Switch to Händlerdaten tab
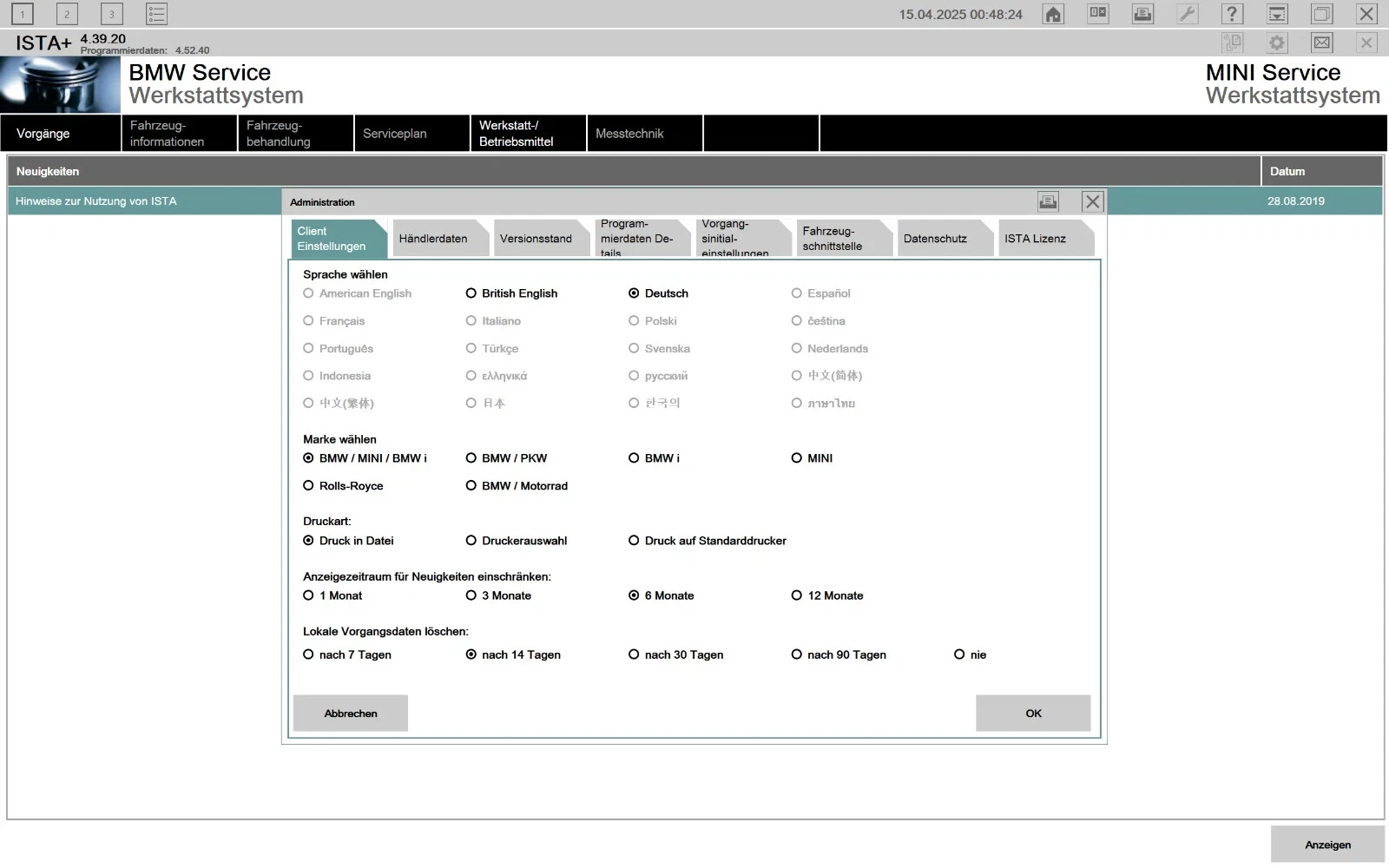This screenshot has height=868, width=1389. point(440,239)
